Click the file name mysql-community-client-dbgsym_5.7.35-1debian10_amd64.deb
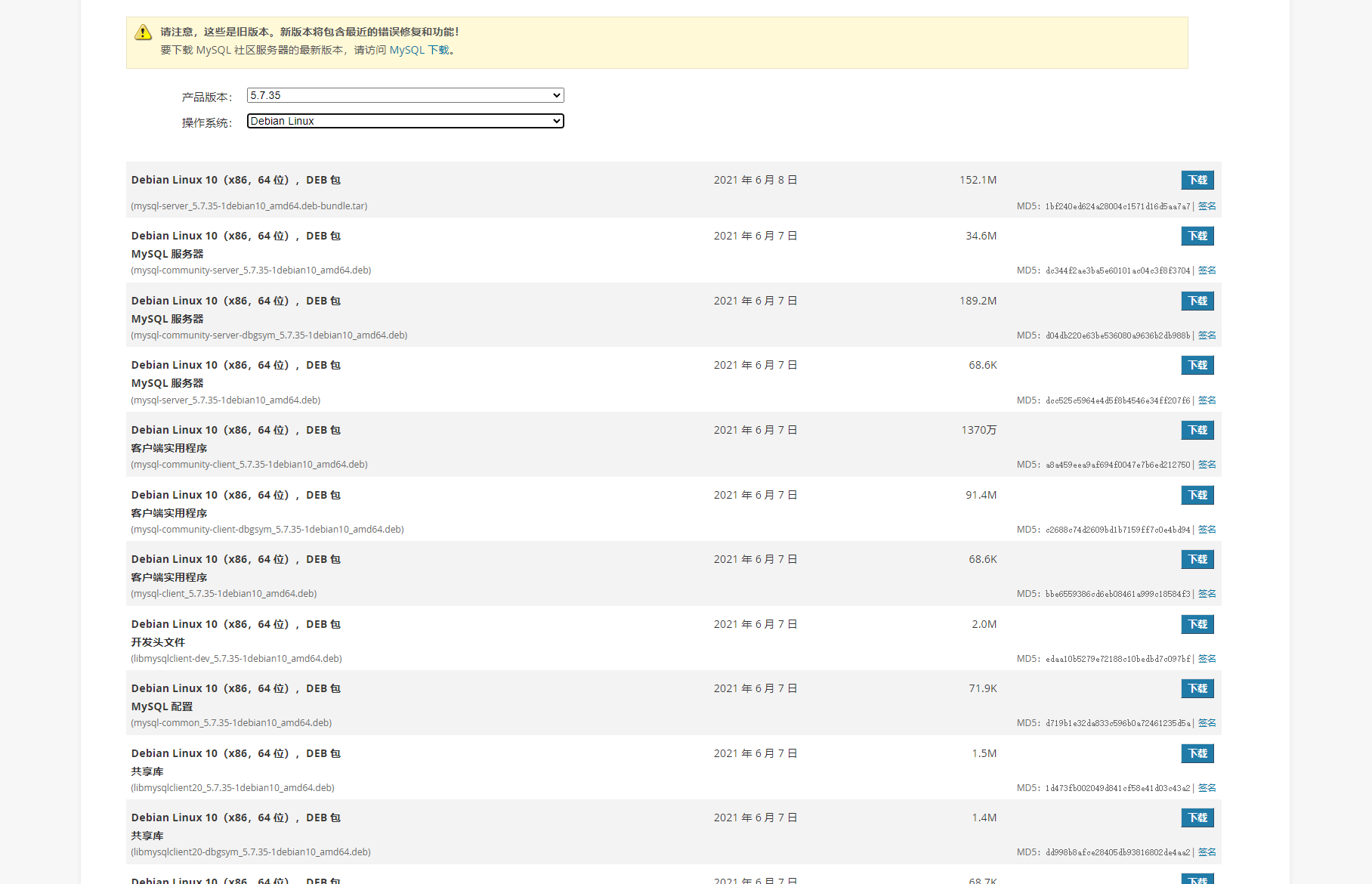Screen dimensions: 1372x884 [x=267, y=530]
